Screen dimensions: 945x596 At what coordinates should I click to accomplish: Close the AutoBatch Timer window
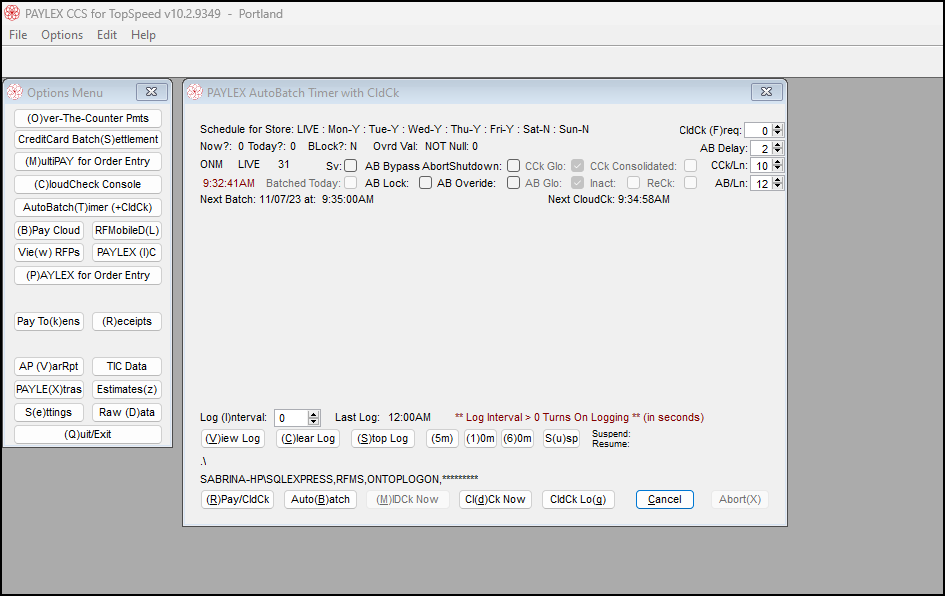pos(767,92)
